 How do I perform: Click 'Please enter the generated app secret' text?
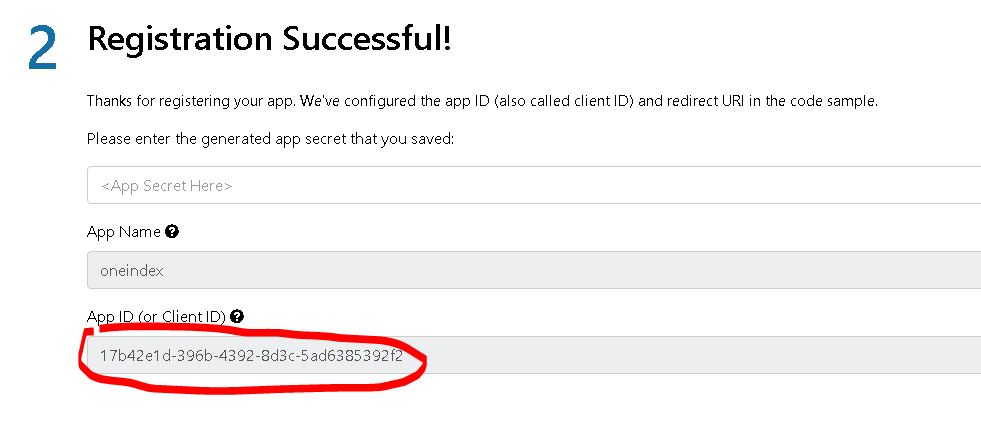point(270,139)
